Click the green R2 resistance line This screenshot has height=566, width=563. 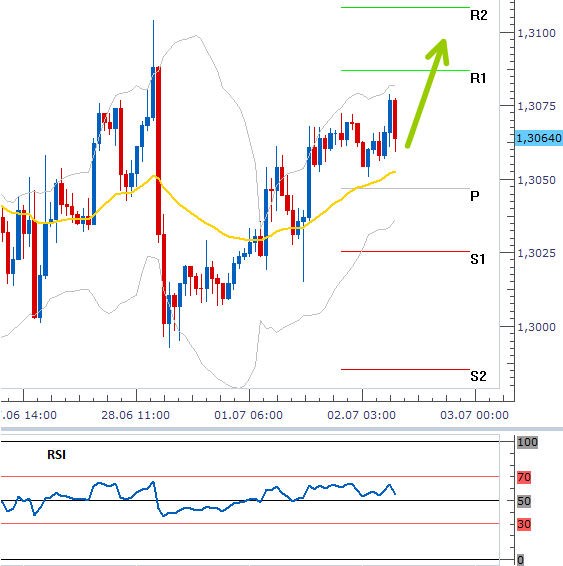405,7
